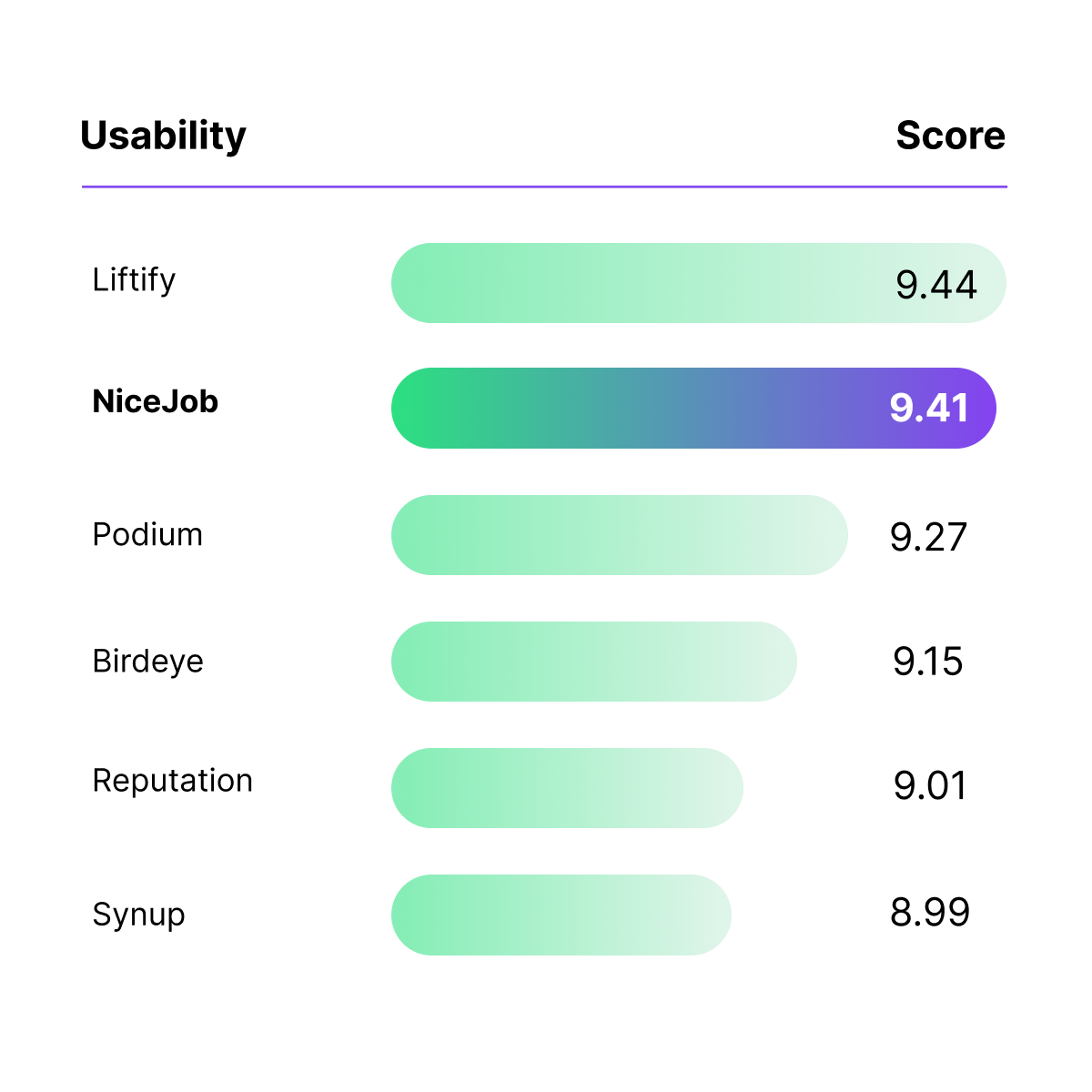Click the Podium label
This screenshot has height=1092, width=1092.
point(147,534)
